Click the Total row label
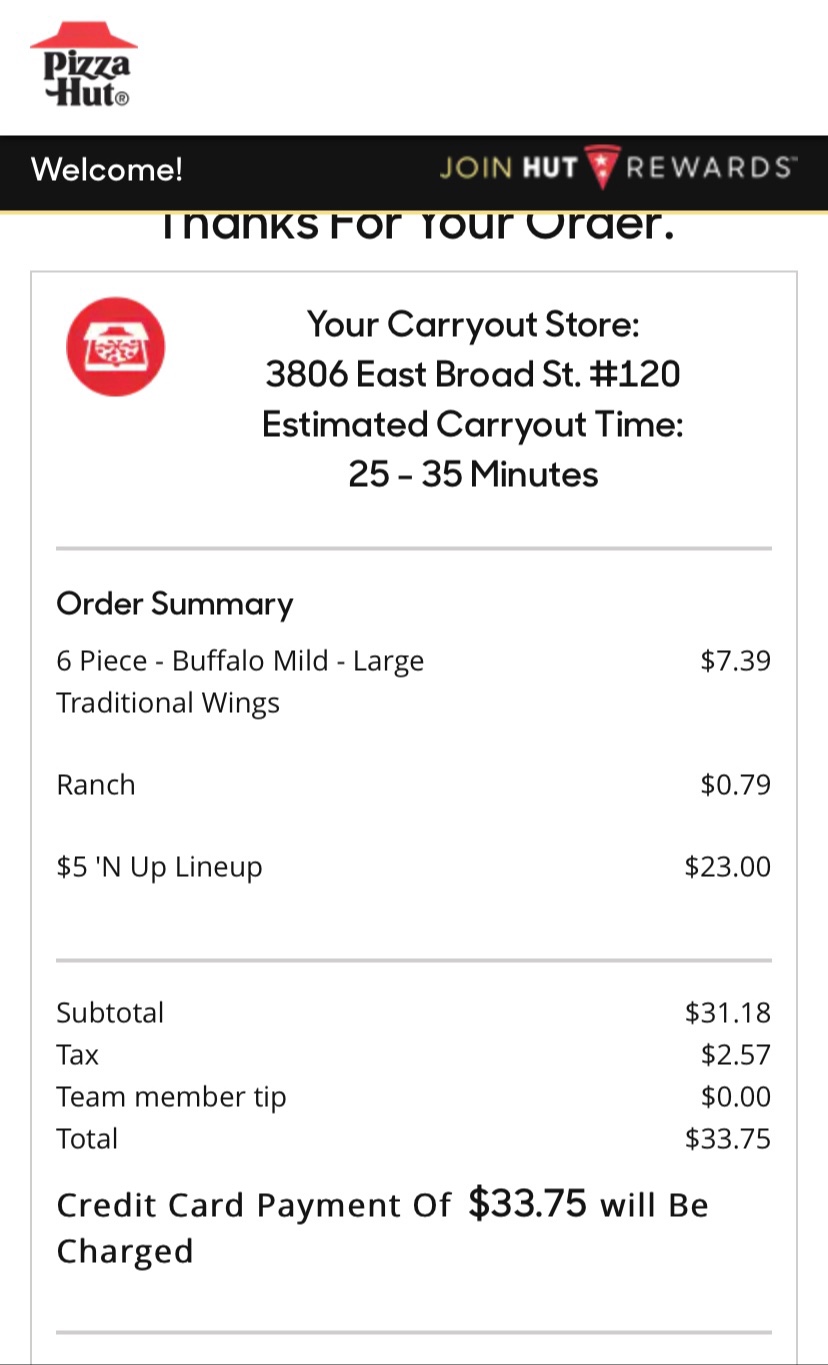The image size is (828, 1365). (x=87, y=1138)
